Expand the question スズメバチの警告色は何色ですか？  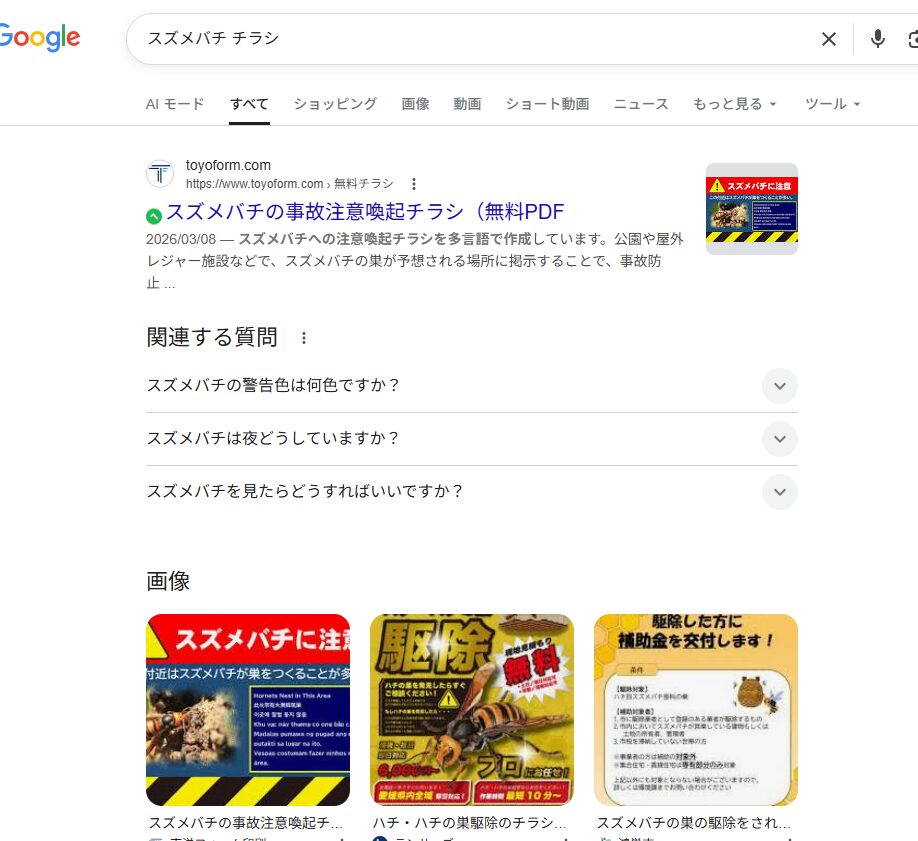pyautogui.click(x=472, y=386)
